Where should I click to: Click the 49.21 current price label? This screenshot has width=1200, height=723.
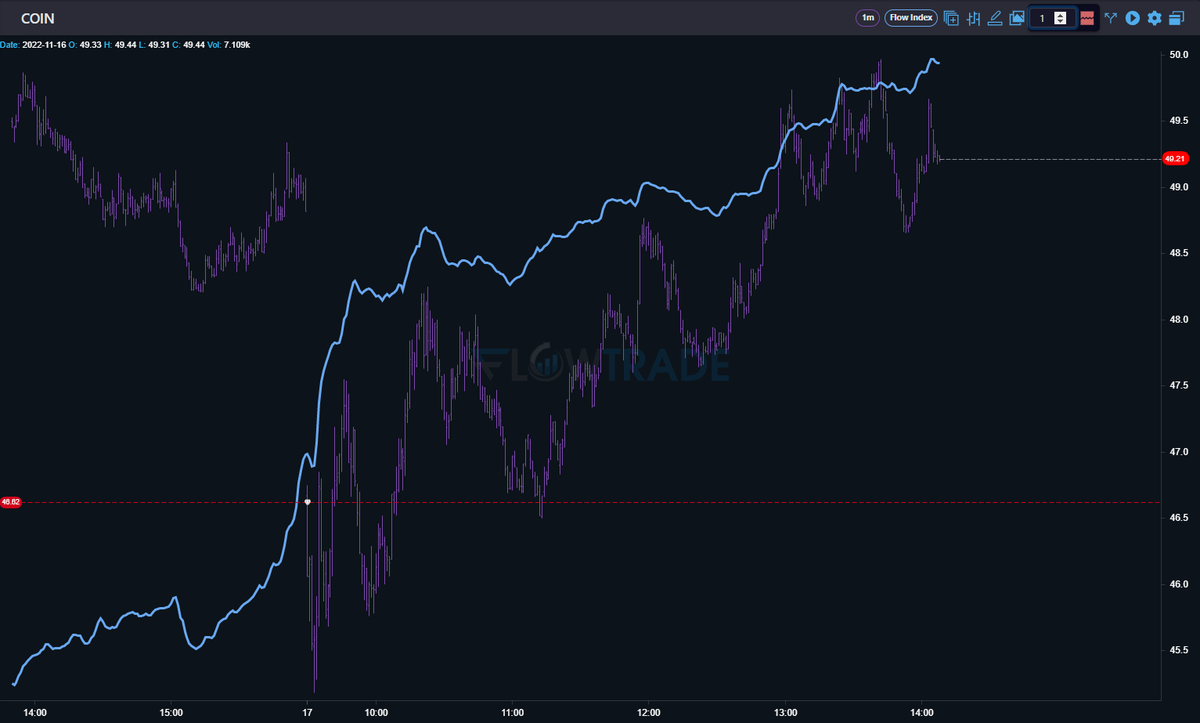(x=1175, y=159)
